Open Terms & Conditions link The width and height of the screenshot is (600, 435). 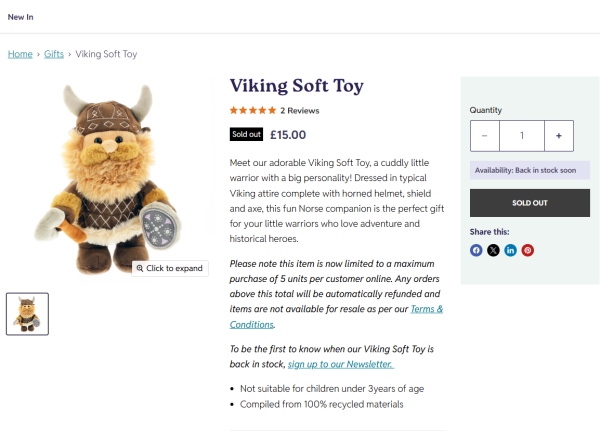336,317
